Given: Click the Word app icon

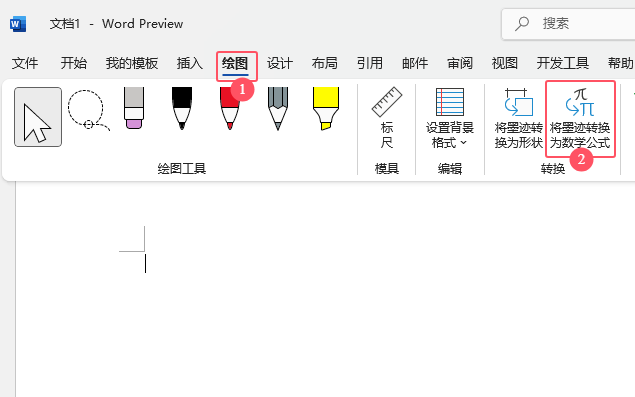Looking at the screenshot, I should [18, 24].
